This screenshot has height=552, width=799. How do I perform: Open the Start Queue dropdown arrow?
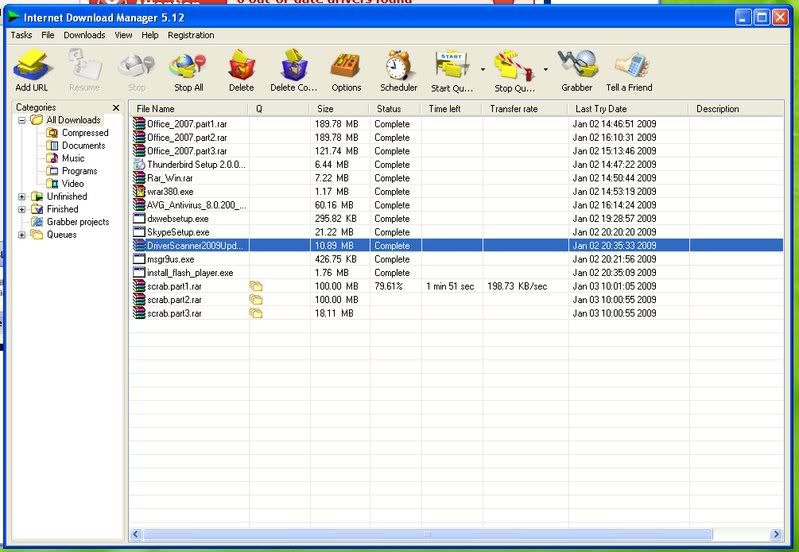pos(483,69)
